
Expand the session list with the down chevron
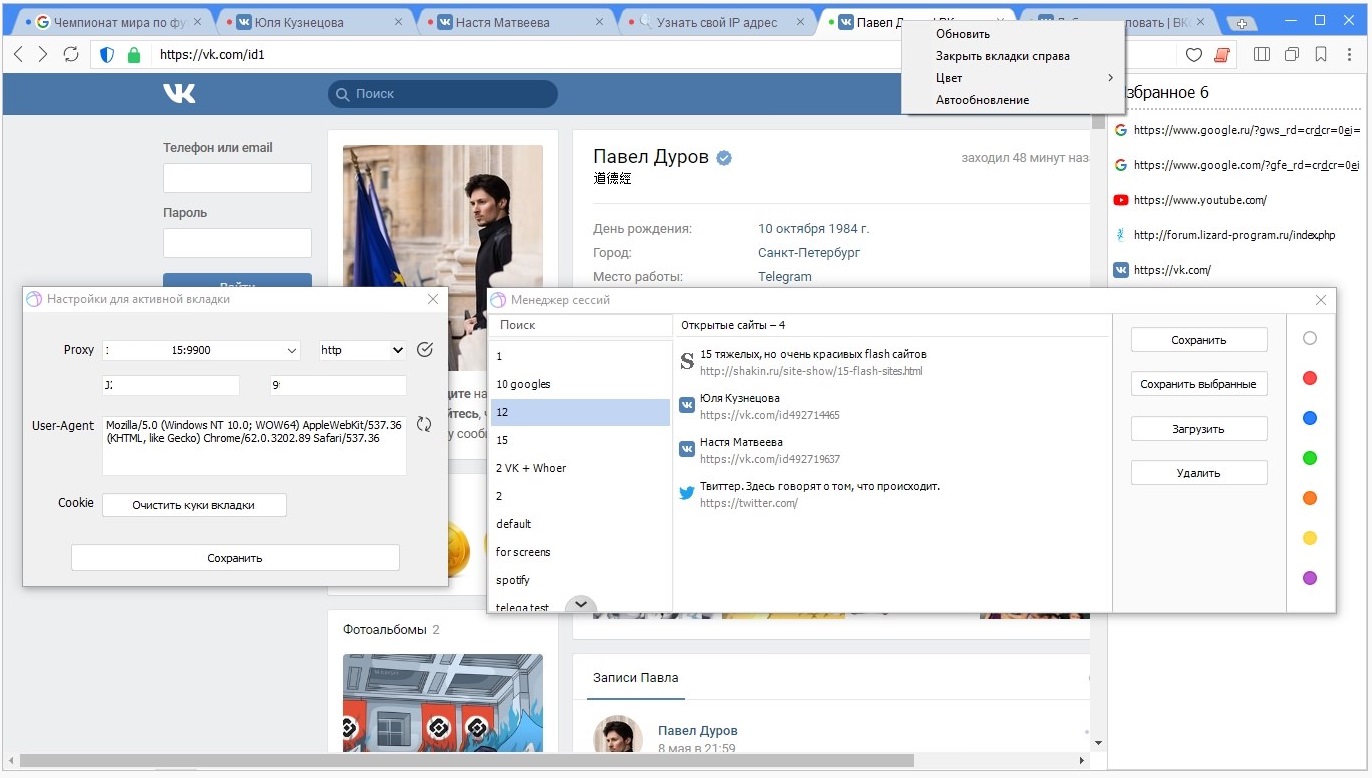tap(580, 604)
